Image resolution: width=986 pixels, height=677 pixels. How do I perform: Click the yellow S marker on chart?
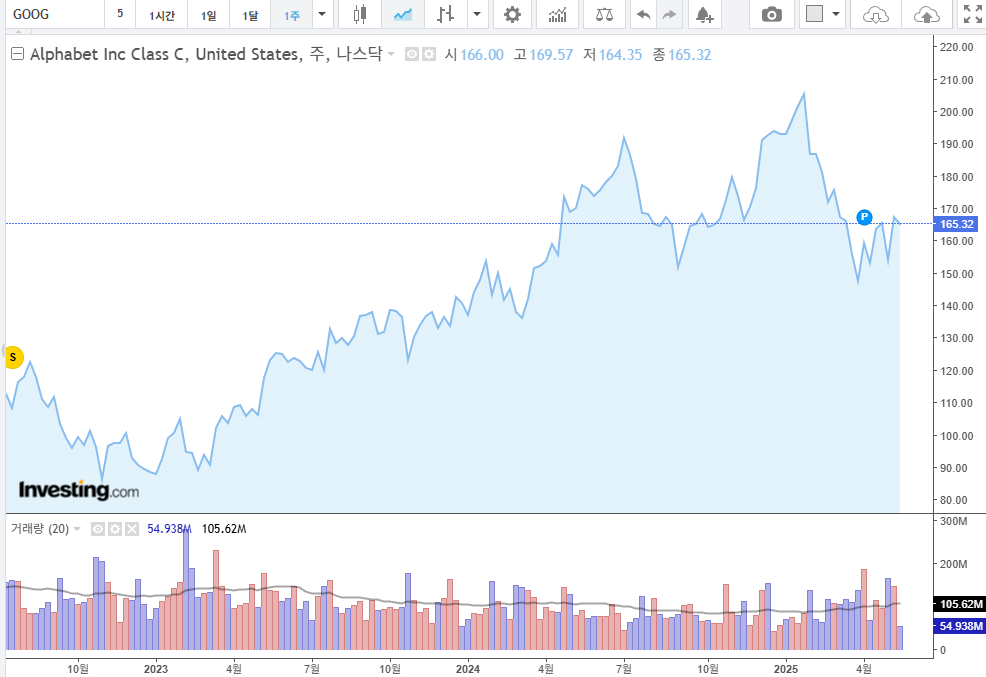[13, 357]
